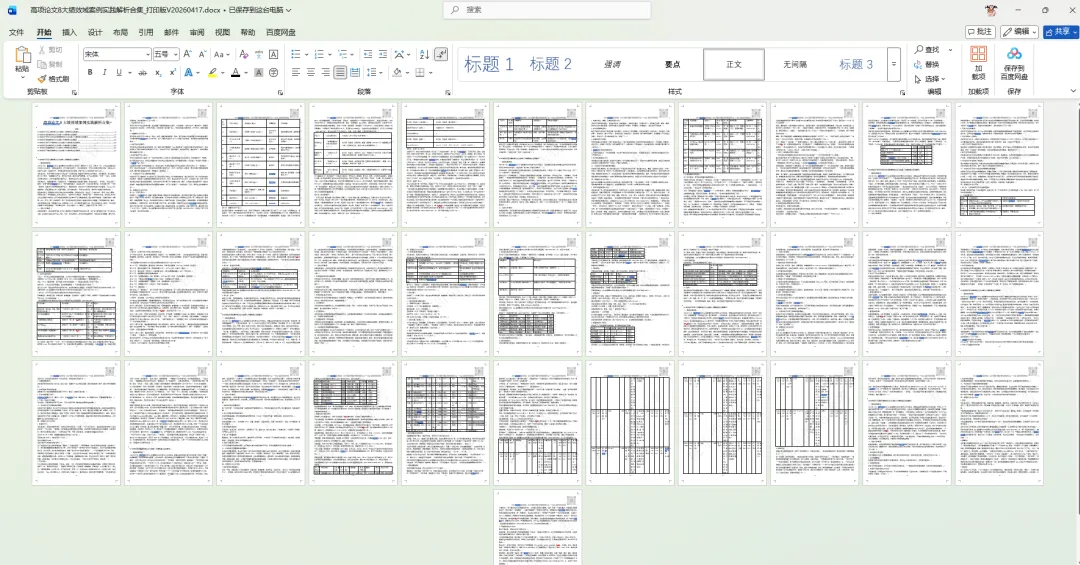Open the Change Case Aa dropdown
Viewport: 1080px width, 565px height.
[x=221, y=54]
